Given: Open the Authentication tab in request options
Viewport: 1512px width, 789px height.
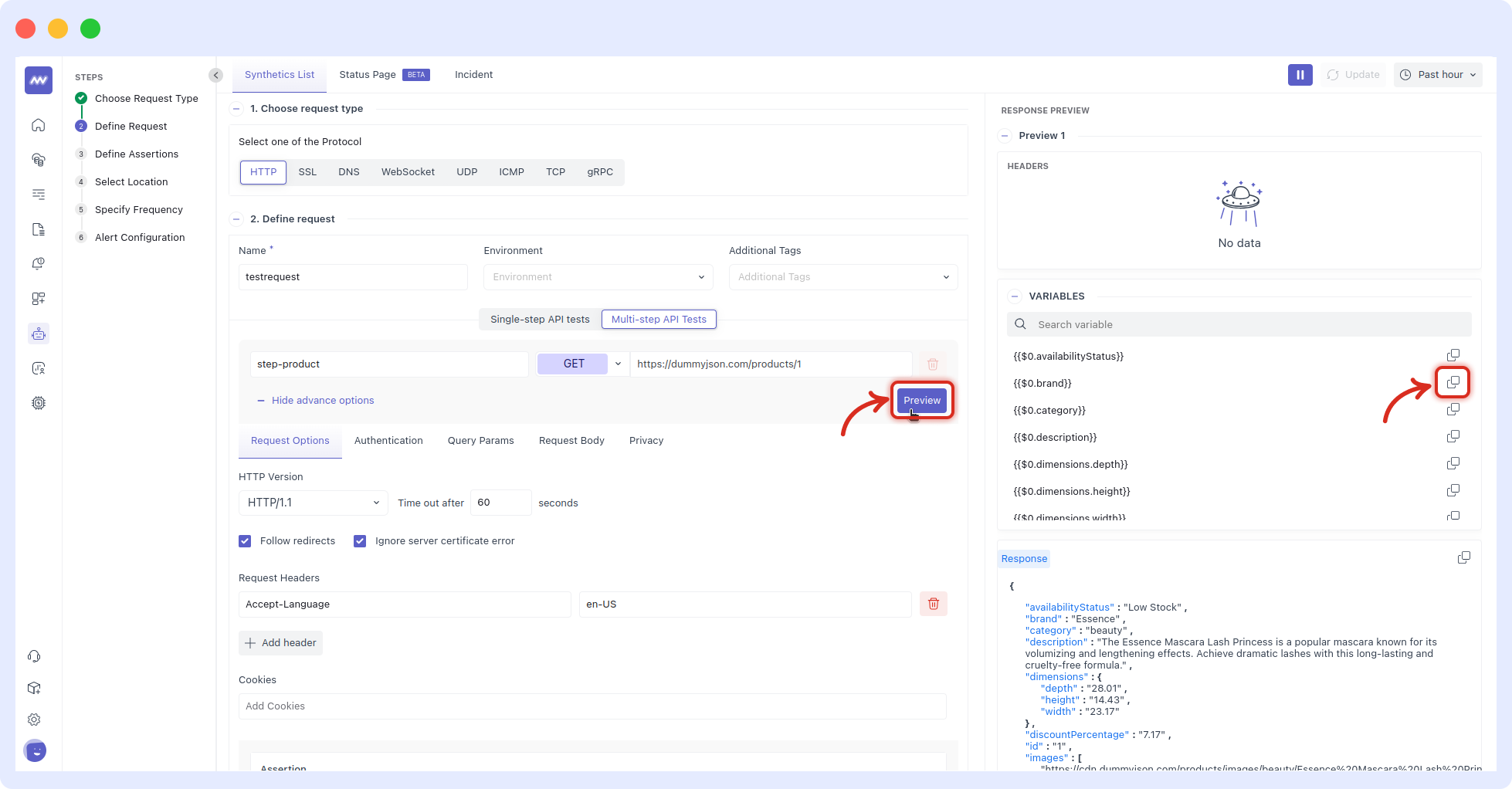Looking at the screenshot, I should pos(388,440).
